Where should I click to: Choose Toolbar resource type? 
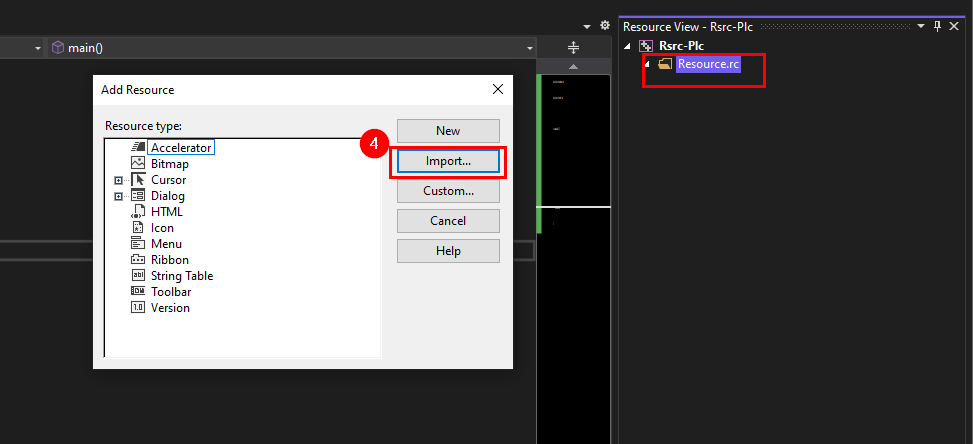coord(171,291)
